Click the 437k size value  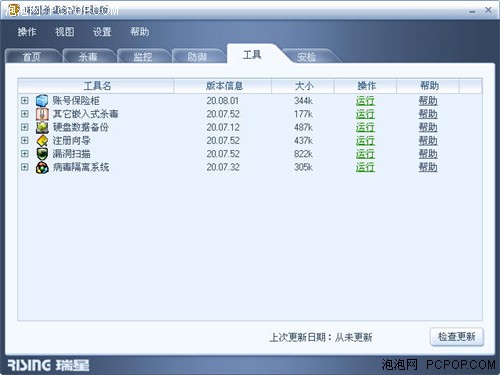303,141
